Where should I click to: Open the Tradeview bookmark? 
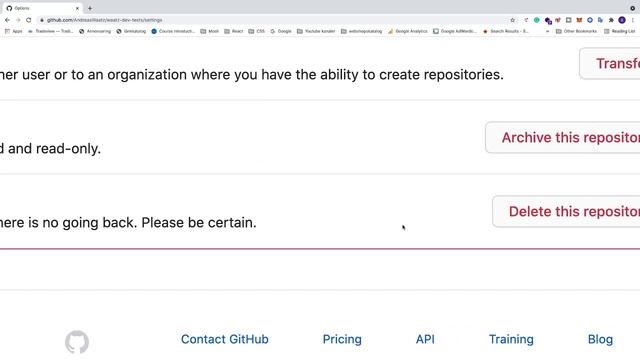pyautogui.click(x=51, y=31)
